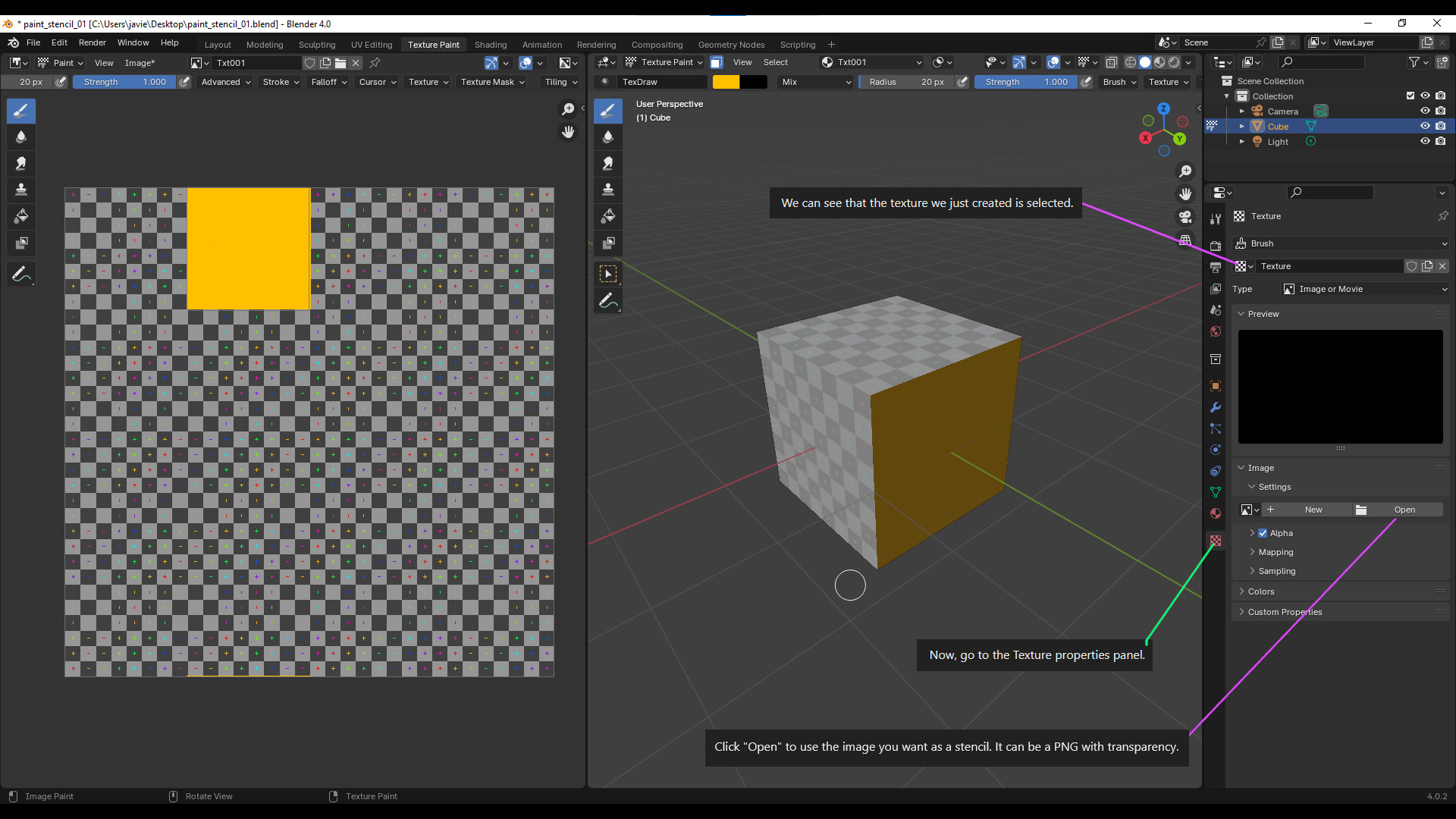This screenshot has height=819, width=1456.
Task: Open the Object properties tab
Action: [x=1216, y=386]
